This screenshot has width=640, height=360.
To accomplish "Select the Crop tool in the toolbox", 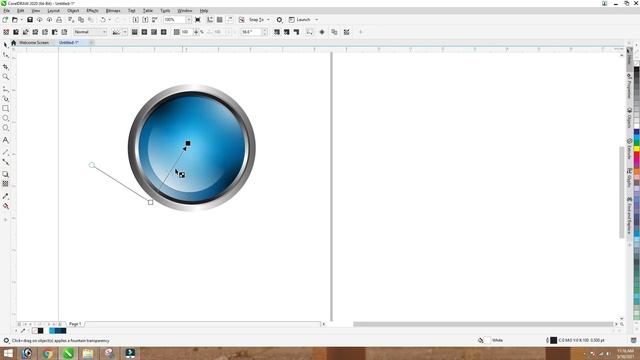I will click(5, 67).
